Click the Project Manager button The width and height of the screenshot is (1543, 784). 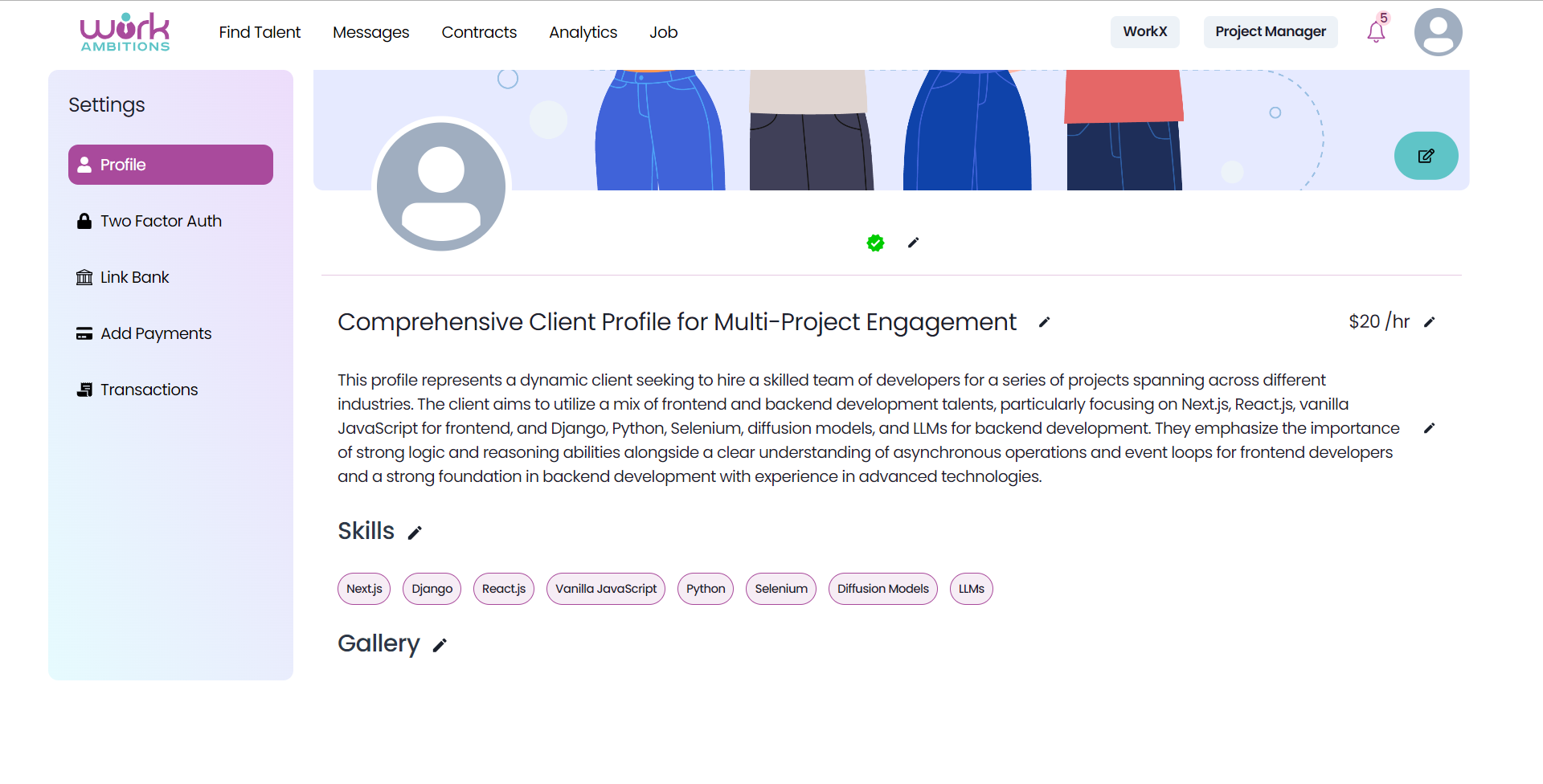1270,32
